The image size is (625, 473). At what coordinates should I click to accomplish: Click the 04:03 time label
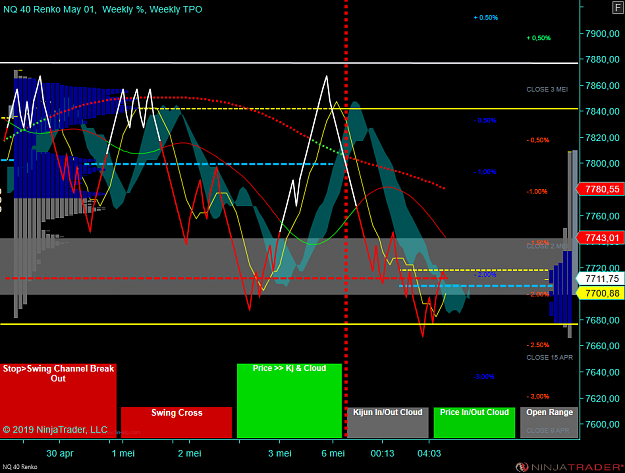click(x=429, y=453)
